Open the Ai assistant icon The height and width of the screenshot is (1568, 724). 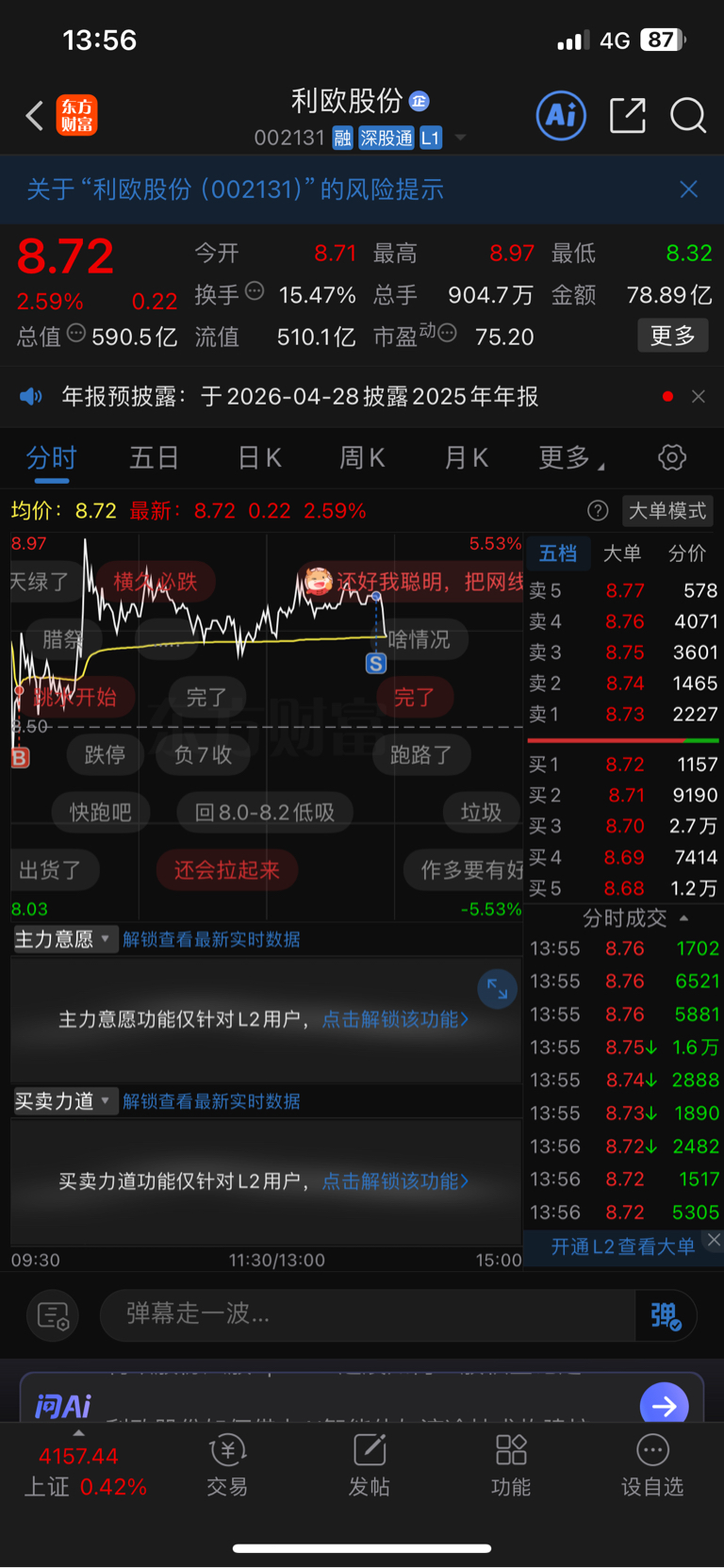coord(561,115)
